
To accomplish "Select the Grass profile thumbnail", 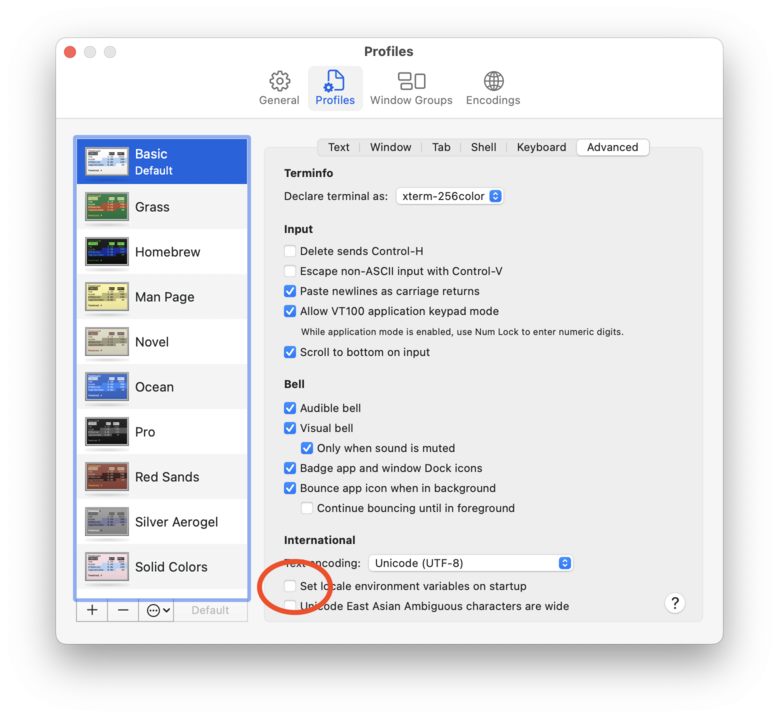I will tap(106, 207).
